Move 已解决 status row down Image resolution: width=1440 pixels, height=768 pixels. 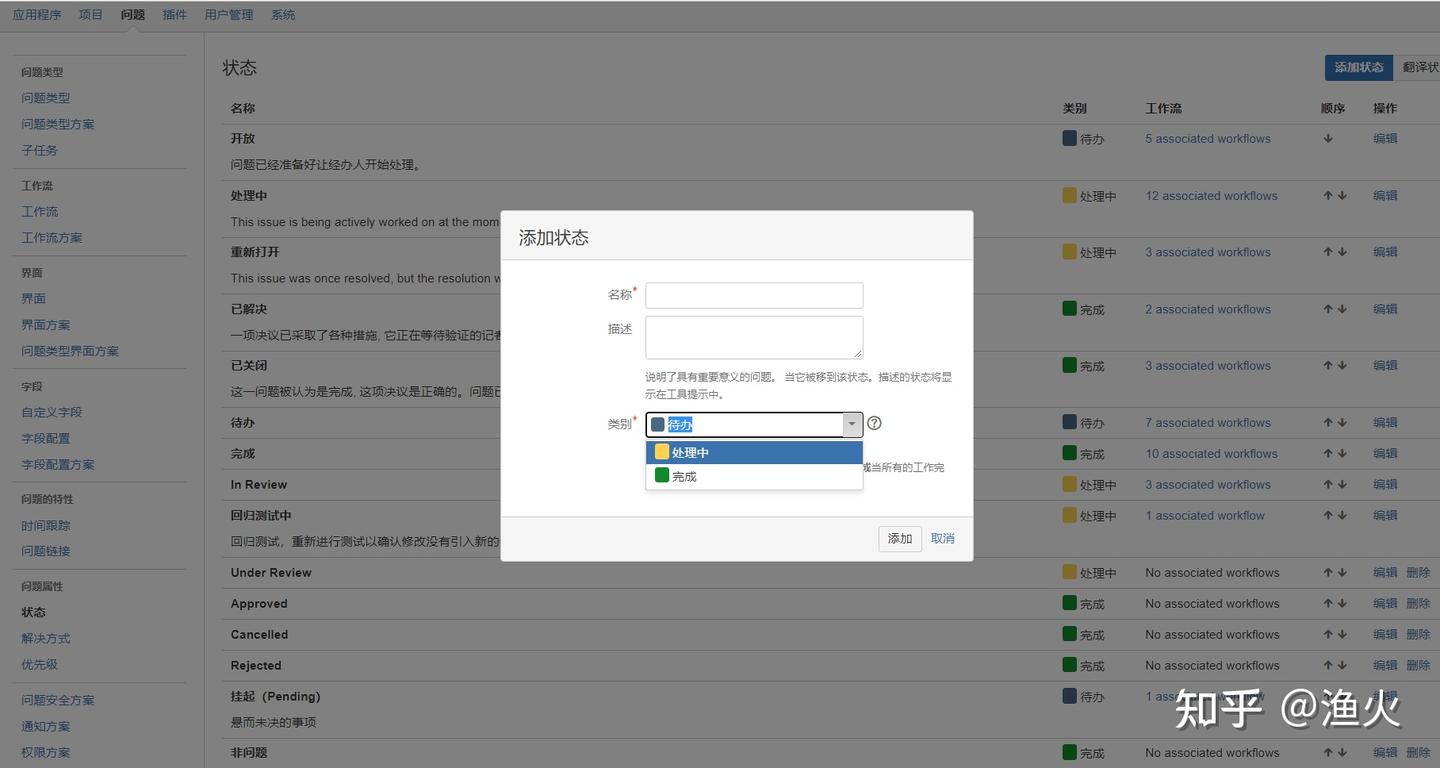[1342, 309]
